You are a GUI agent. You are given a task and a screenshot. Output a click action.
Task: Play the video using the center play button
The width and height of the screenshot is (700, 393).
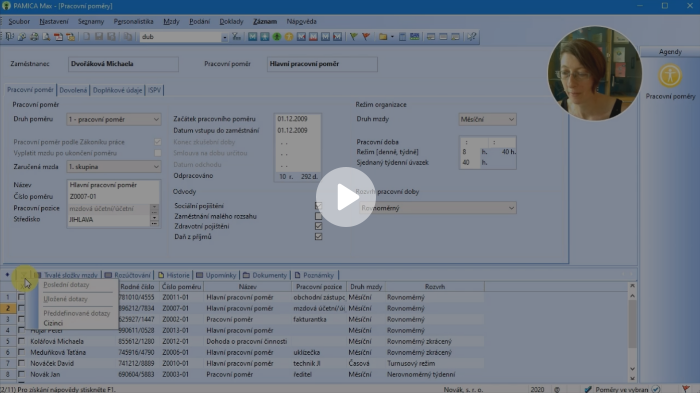[x=346, y=197]
